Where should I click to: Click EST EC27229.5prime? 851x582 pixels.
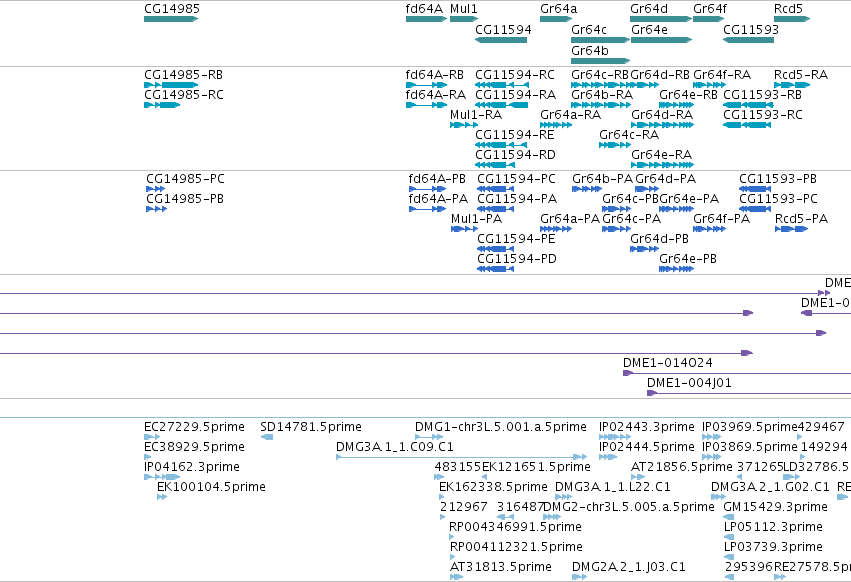point(152,437)
